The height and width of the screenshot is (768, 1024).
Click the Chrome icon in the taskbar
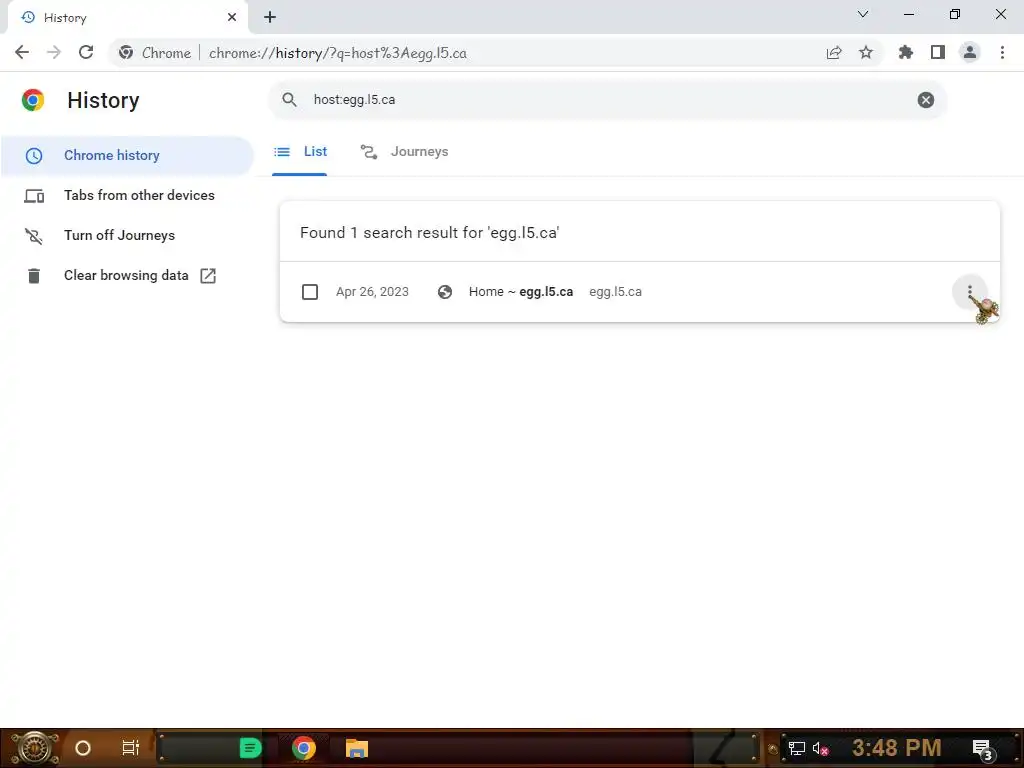click(x=304, y=748)
